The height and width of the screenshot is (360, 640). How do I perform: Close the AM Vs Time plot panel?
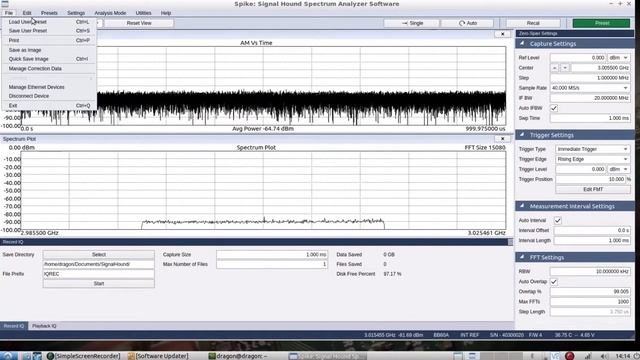(x=502, y=34)
